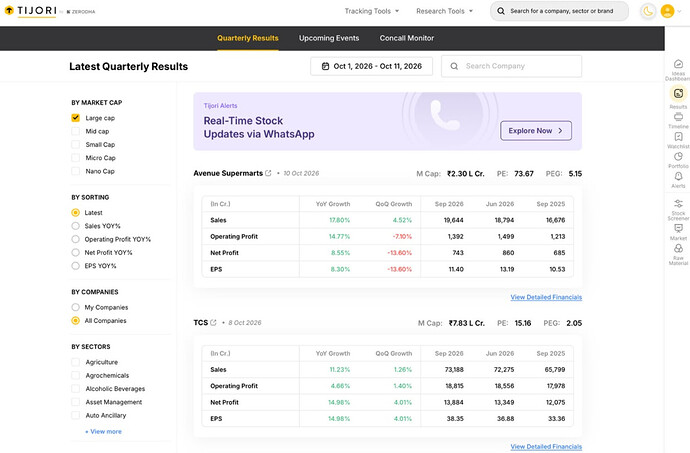The image size is (690, 453).
Task: Open the Timeline sidebar icon
Action: [x=678, y=117]
